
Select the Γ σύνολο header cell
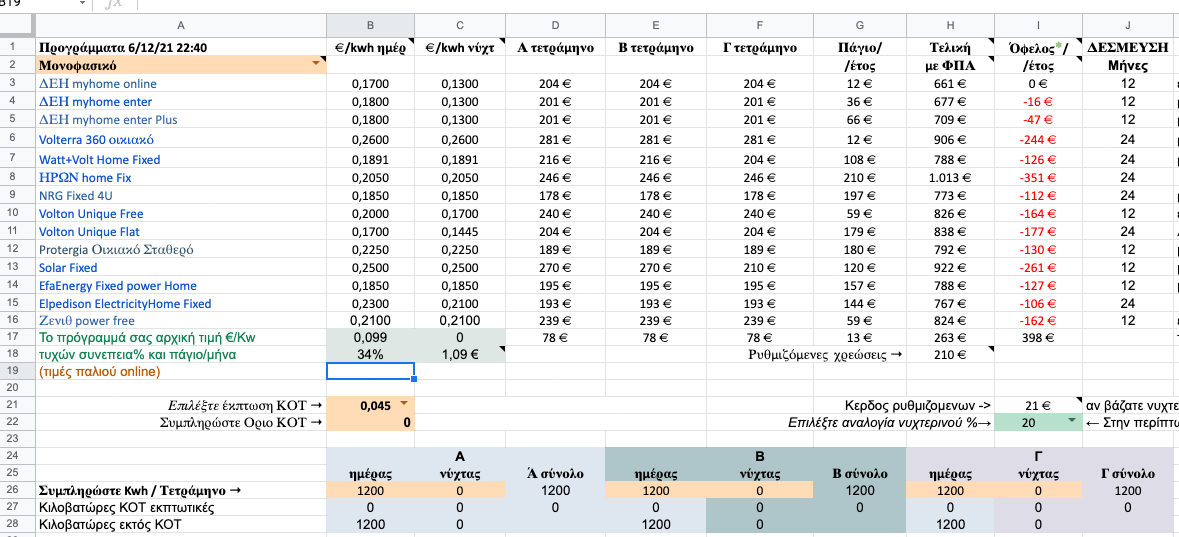point(1126,474)
